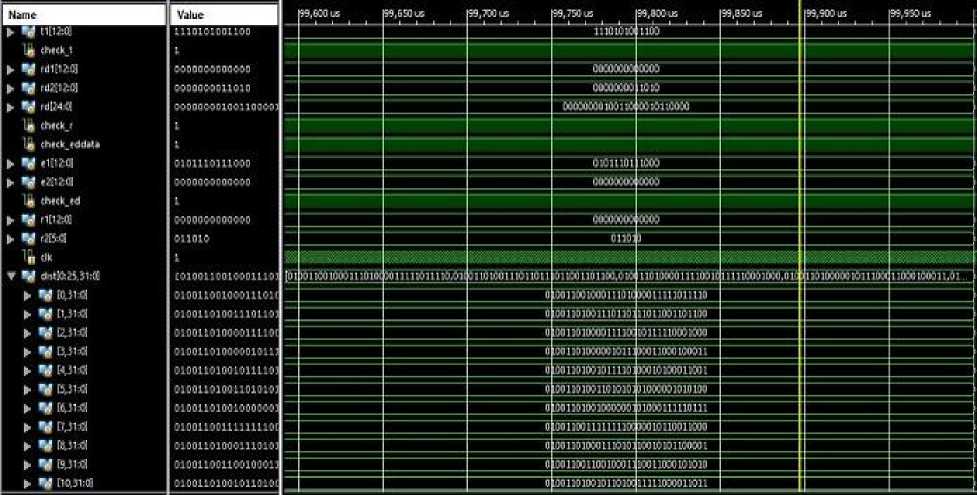Screen dimensions: 977x495
Task: Click value 1110101001100 in the Value column
Action: point(212,31)
